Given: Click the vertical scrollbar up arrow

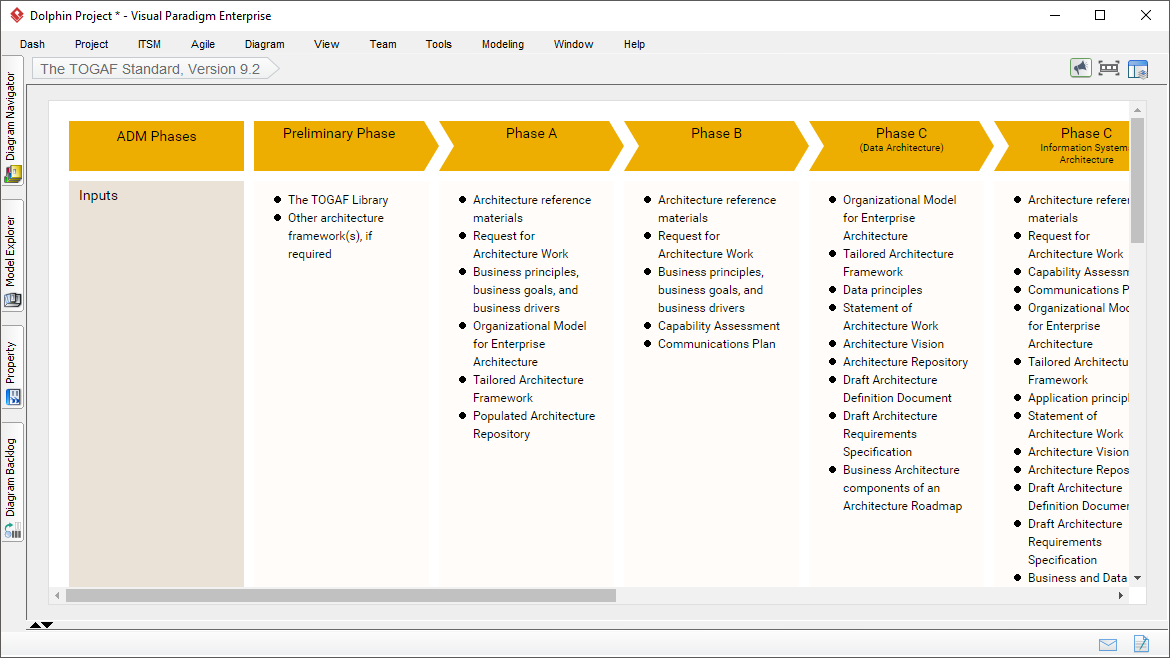Looking at the screenshot, I should point(1137,110).
